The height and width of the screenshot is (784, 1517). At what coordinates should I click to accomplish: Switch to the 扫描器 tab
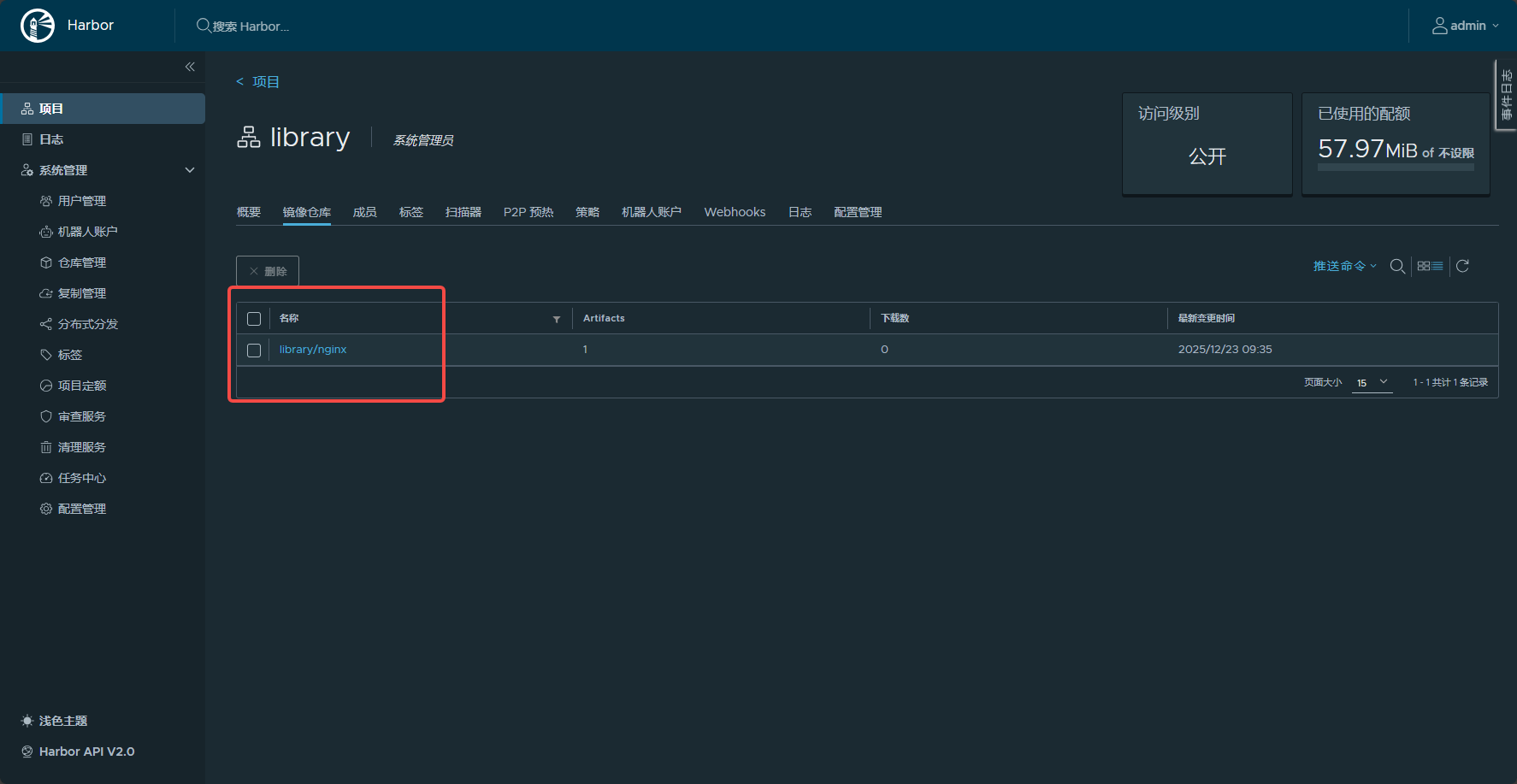tap(463, 212)
